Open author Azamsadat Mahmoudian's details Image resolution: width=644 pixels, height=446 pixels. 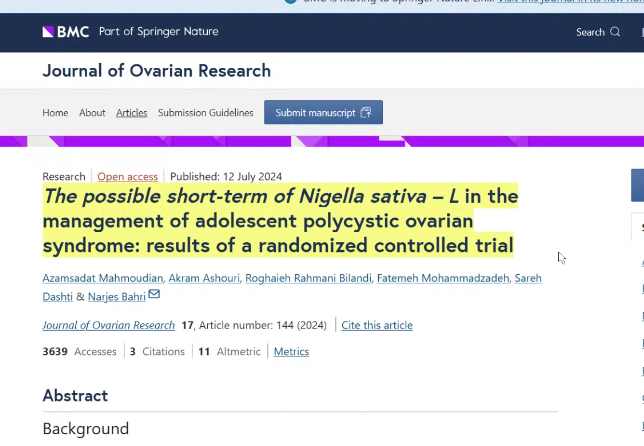click(101, 278)
